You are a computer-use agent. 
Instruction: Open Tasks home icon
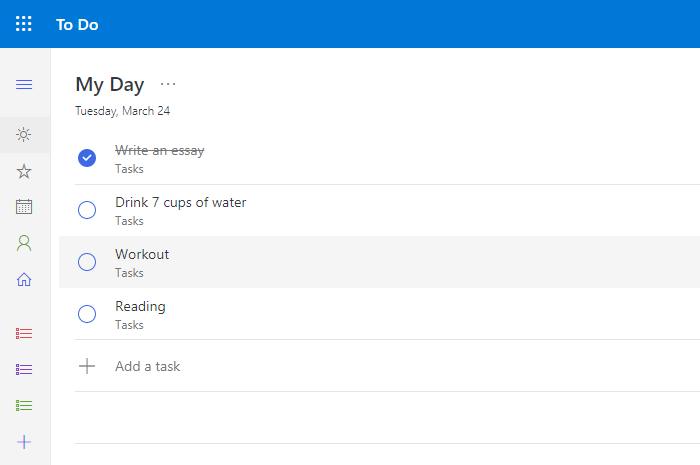coord(24,279)
